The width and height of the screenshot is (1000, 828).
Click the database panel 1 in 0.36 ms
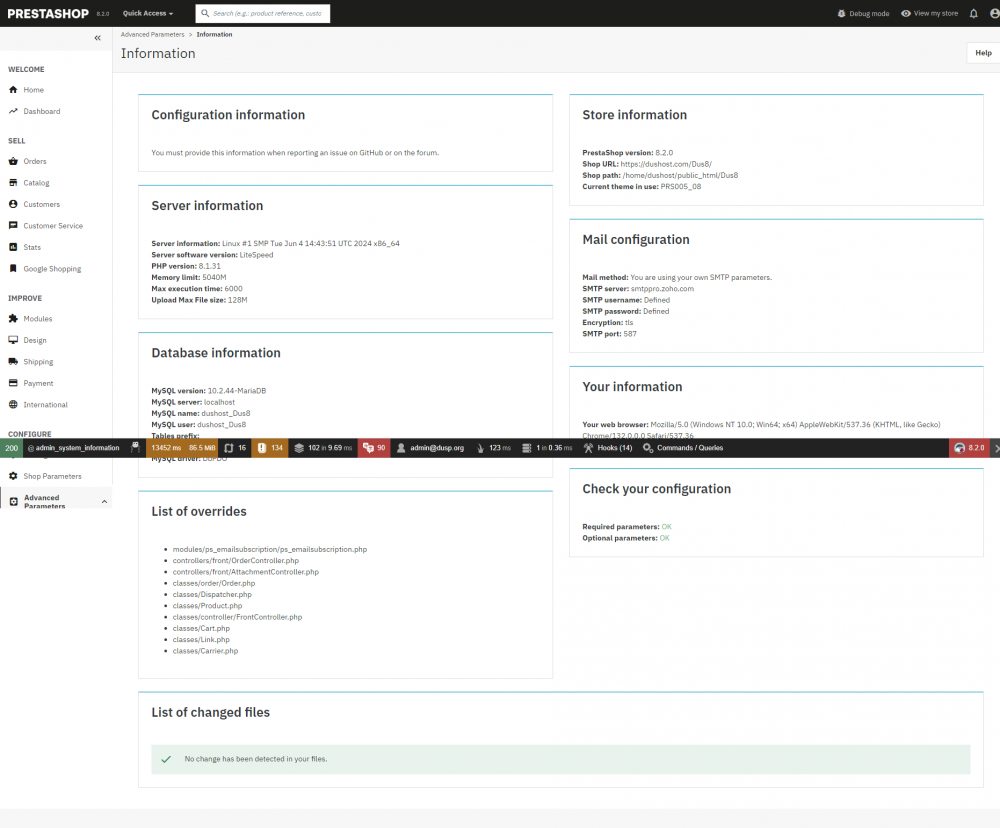pyautogui.click(x=547, y=448)
